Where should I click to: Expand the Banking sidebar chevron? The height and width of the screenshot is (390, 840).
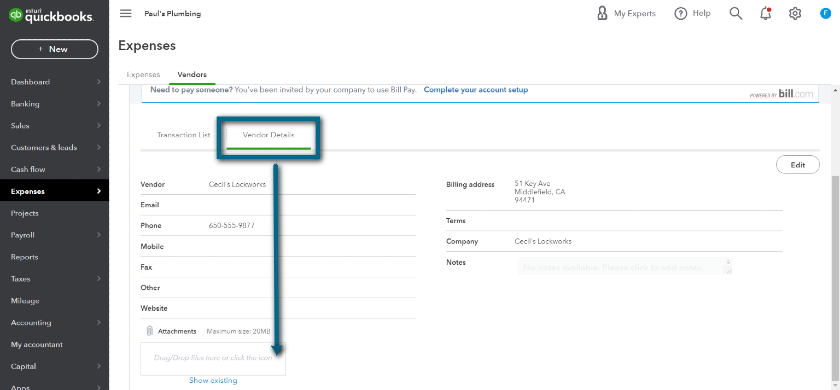pyautogui.click(x=99, y=104)
